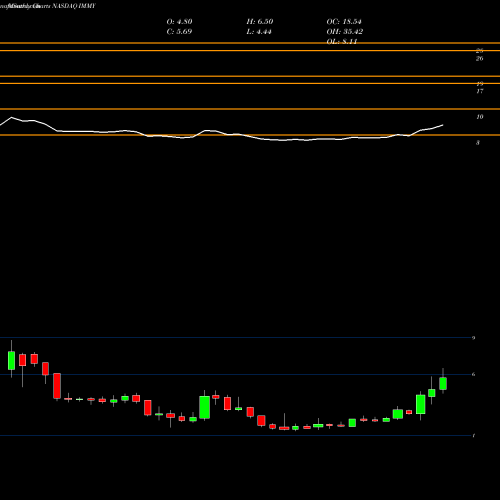This screenshot has height=500, width=500.
Task: Click the OC: 18.54 readout
Action: pos(344,22)
